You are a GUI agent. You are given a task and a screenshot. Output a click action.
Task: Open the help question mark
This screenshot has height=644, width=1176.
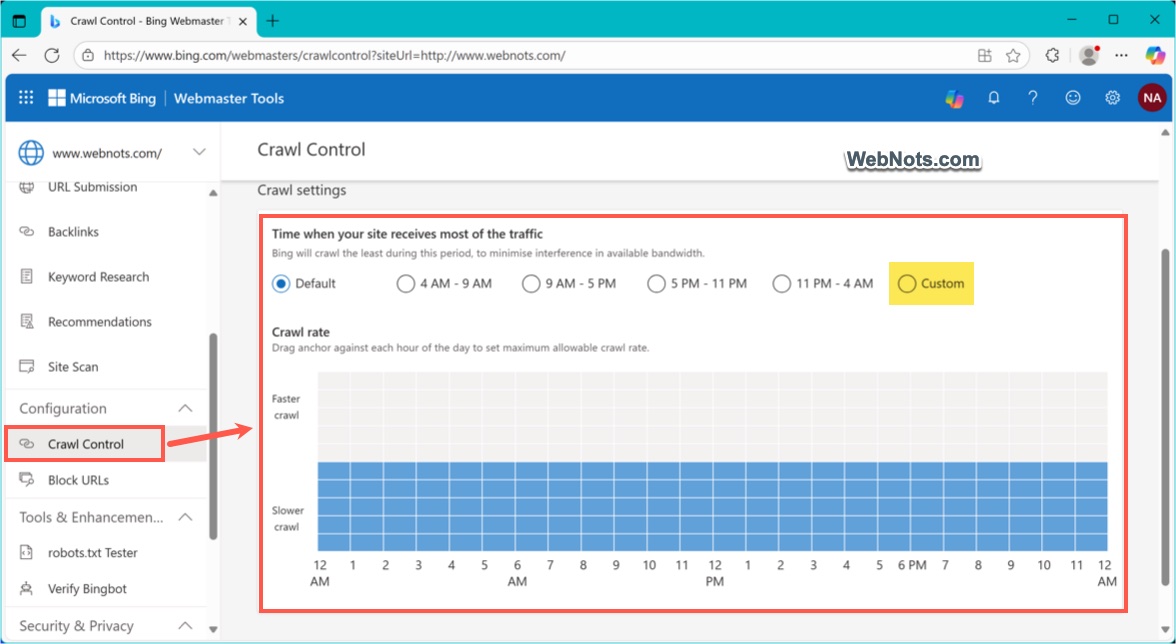coord(1033,97)
